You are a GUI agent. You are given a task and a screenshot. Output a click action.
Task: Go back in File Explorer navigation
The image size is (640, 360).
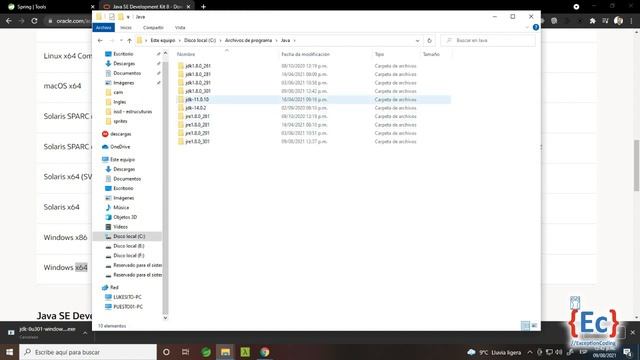click(100, 40)
